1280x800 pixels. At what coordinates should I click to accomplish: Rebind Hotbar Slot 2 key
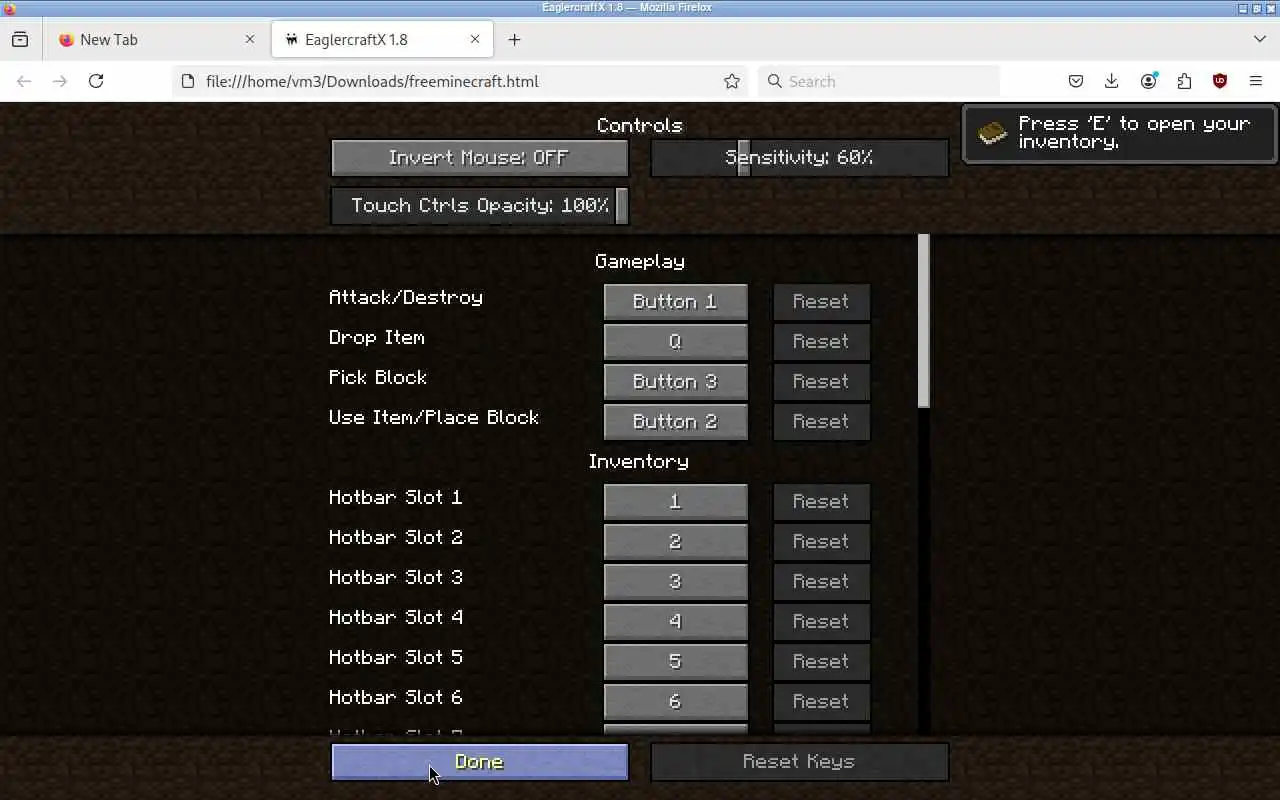point(676,541)
